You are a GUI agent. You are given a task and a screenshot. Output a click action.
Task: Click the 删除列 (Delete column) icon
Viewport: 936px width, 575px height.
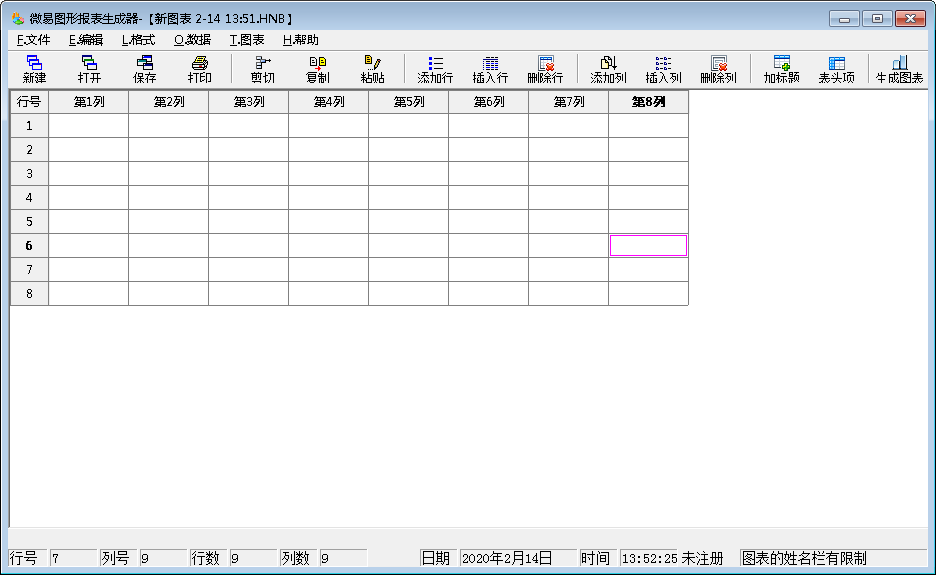click(718, 69)
